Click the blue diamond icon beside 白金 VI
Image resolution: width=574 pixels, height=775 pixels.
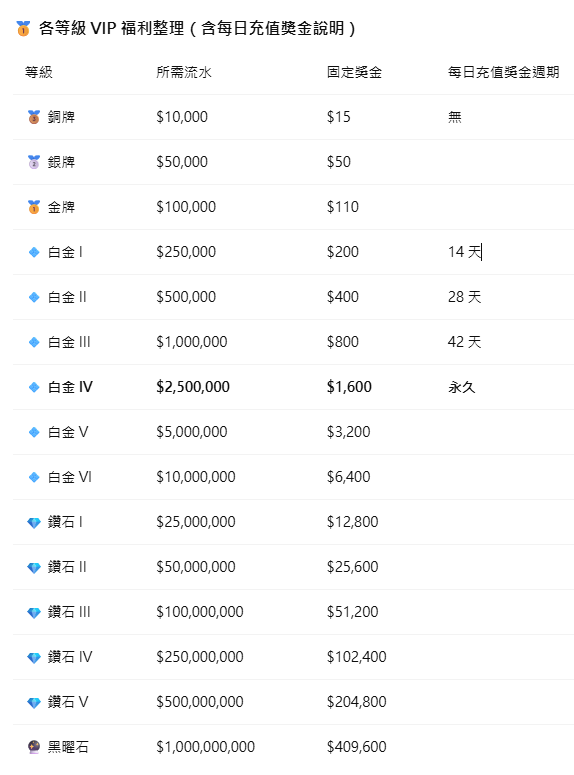click(34, 477)
